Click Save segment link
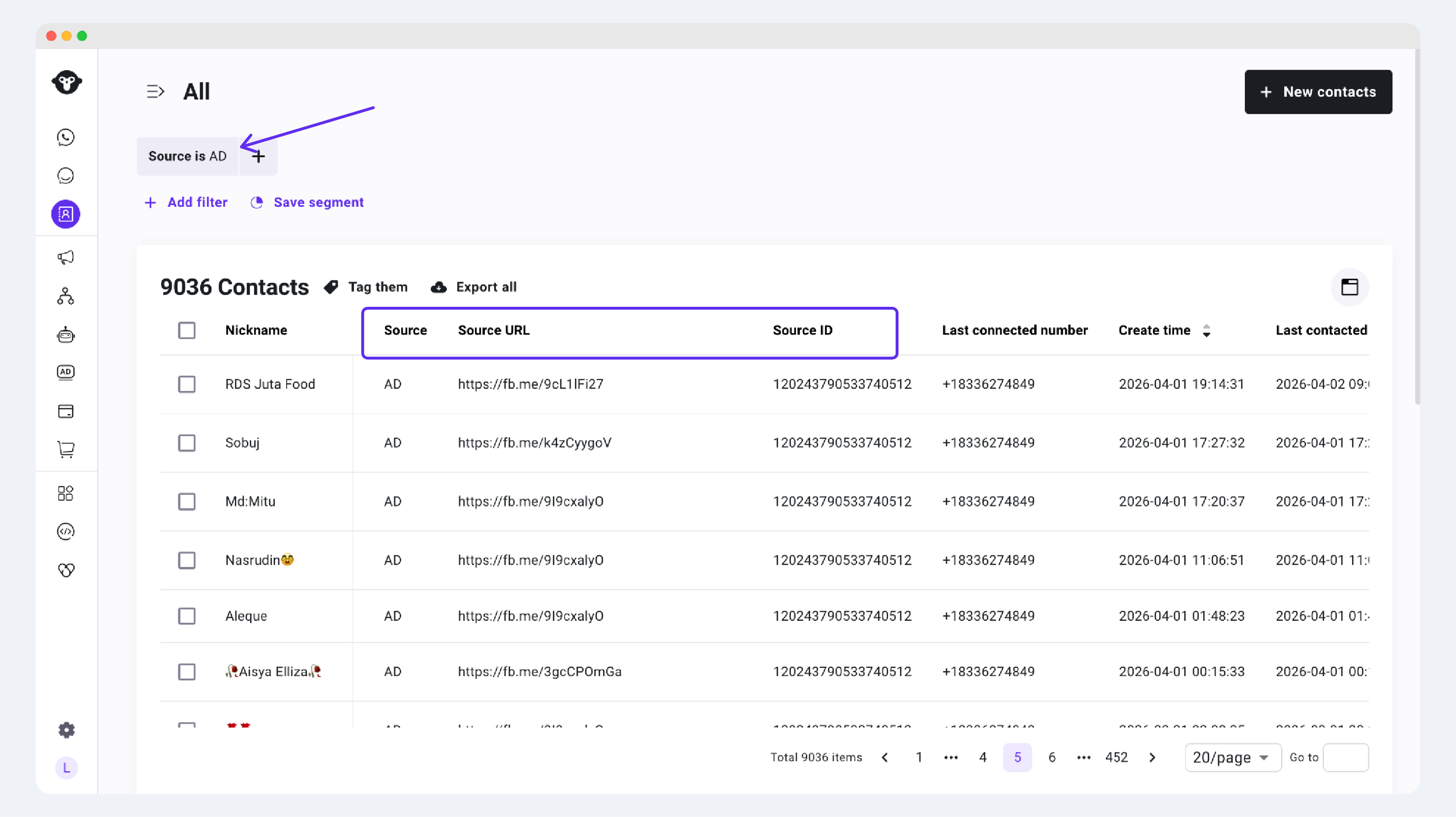This screenshot has width=1456, height=817. coord(307,202)
